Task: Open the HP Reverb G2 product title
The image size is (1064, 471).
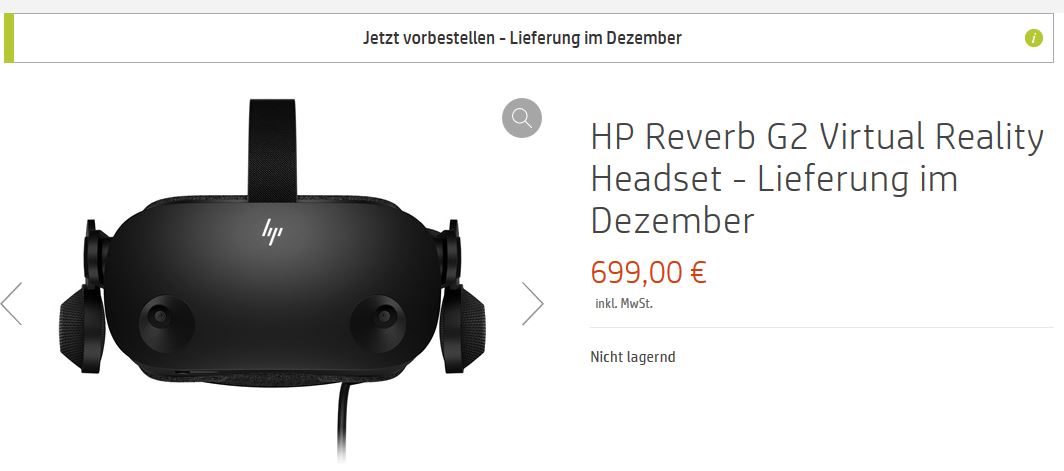Action: pyautogui.click(x=817, y=179)
